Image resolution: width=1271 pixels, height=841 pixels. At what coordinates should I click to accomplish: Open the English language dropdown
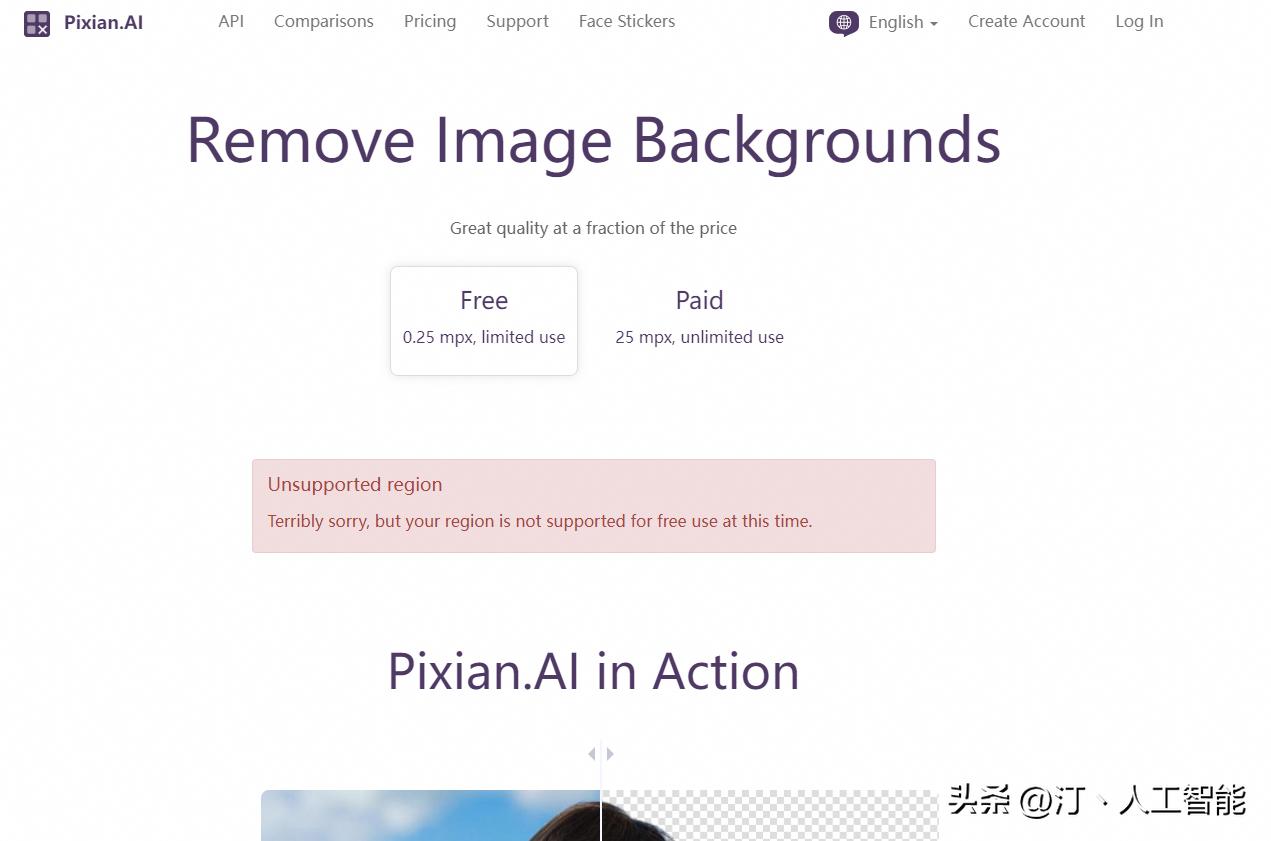click(x=903, y=22)
